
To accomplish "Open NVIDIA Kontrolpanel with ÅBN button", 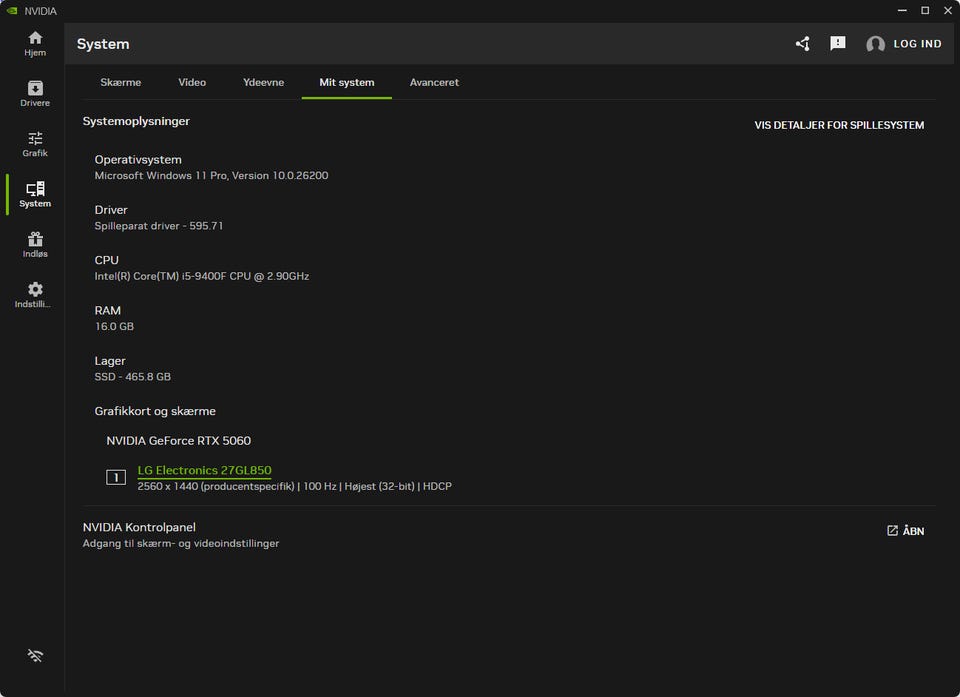I will tap(905, 531).
